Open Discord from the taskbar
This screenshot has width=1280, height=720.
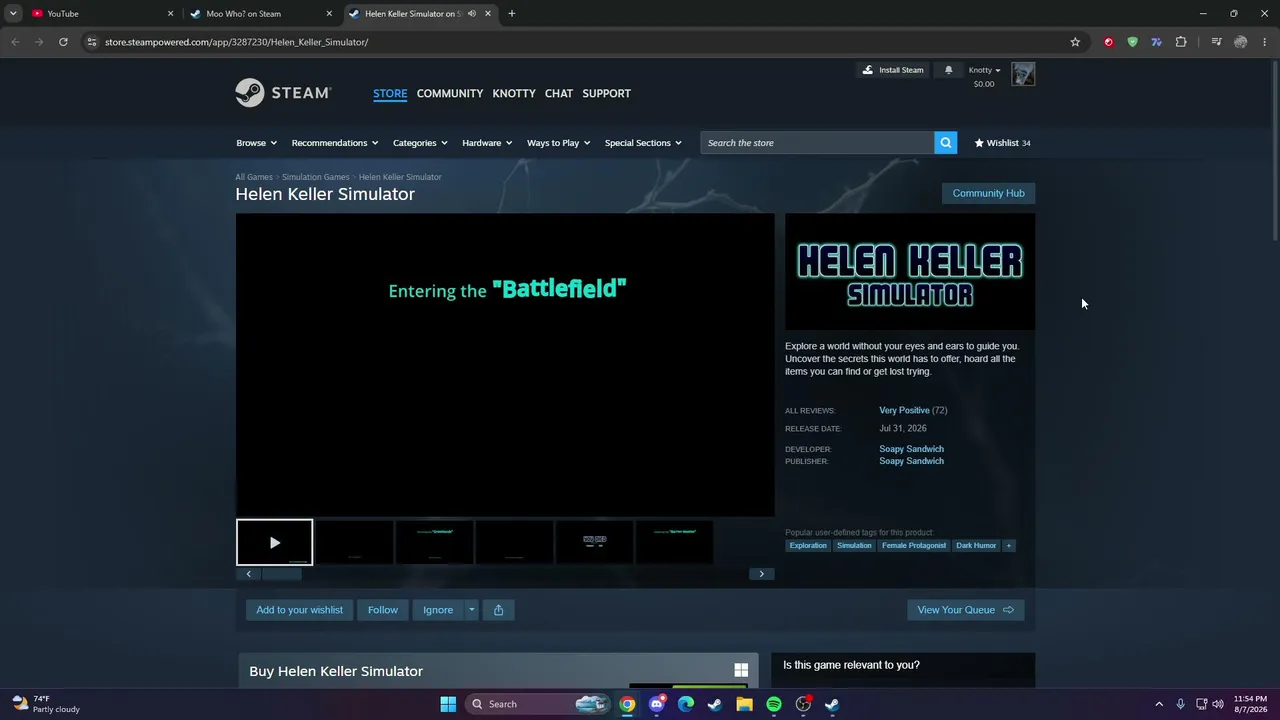click(x=656, y=704)
